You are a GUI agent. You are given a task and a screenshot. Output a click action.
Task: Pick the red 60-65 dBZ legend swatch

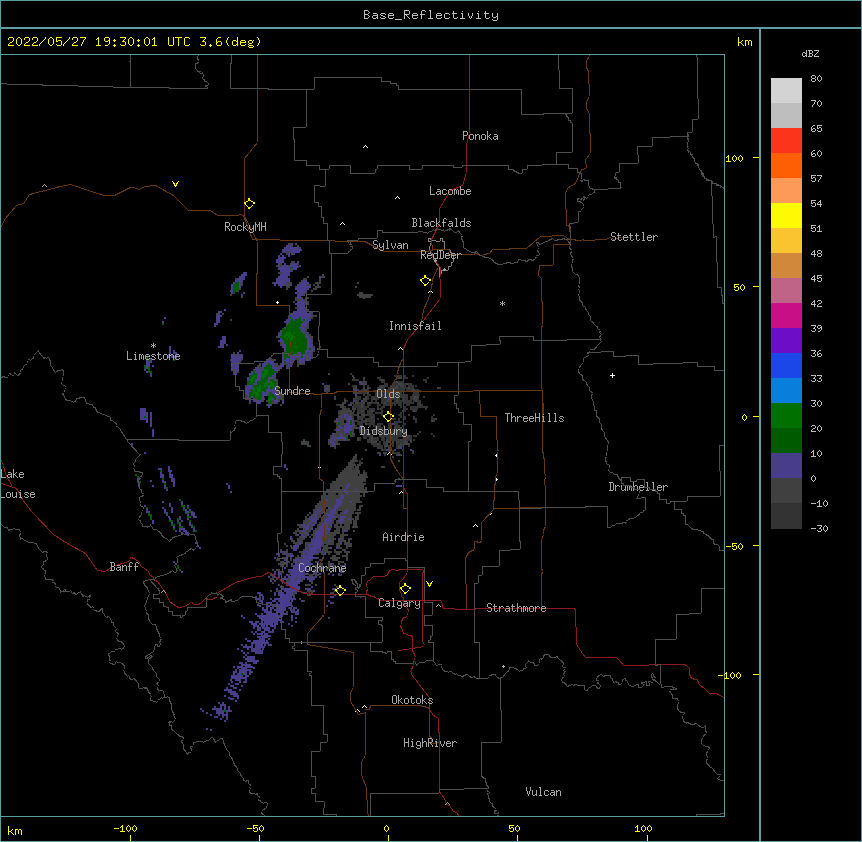click(x=786, y=141)
